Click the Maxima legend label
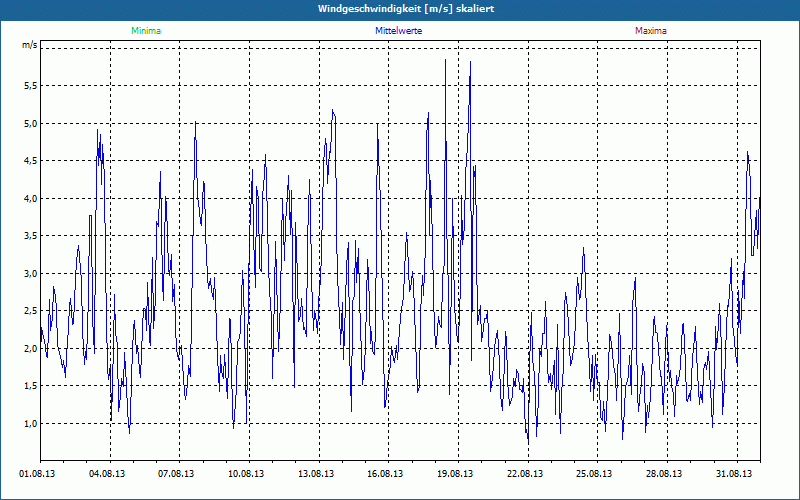Viewport: 800px width, 500px height. pos(651,31)
